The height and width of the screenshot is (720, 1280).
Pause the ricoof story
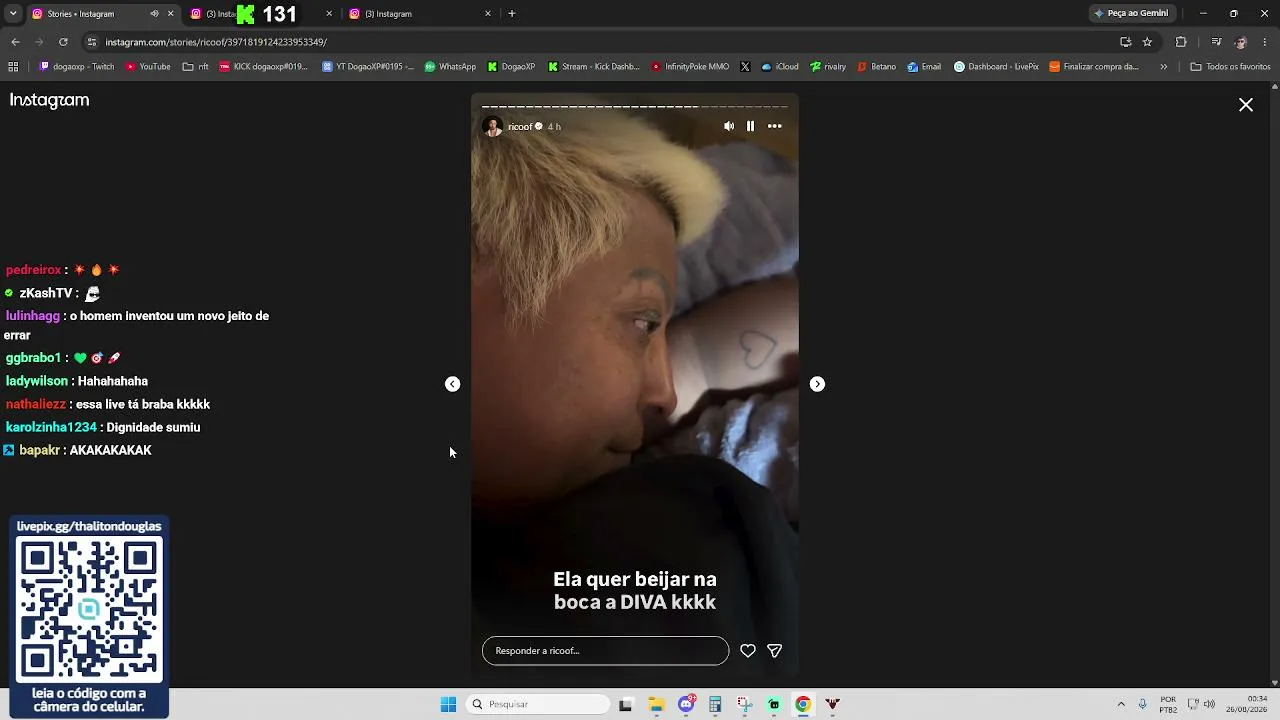tap(750, 126)
